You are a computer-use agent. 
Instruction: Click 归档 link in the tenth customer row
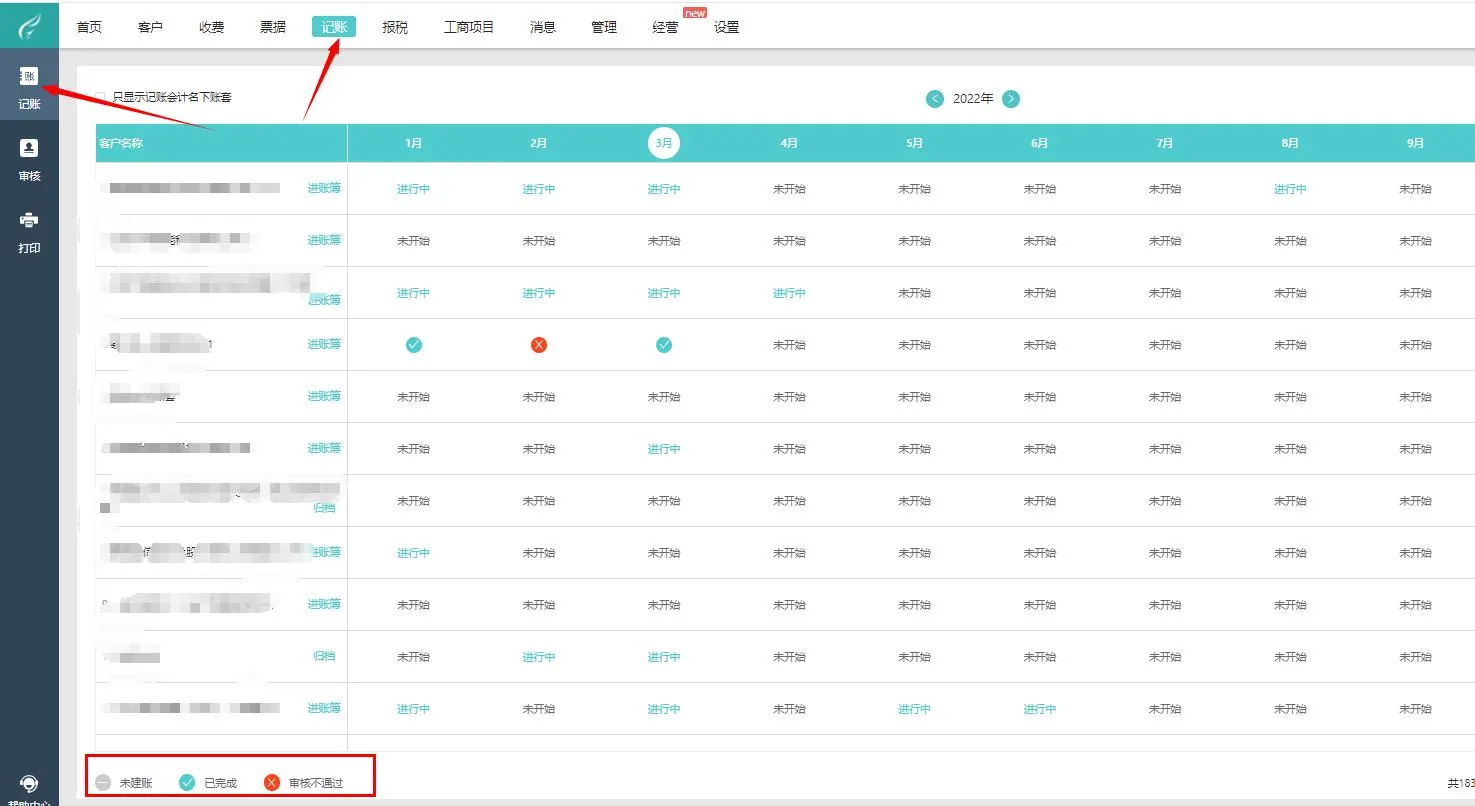pyautogui.click(x=324, y=656)
